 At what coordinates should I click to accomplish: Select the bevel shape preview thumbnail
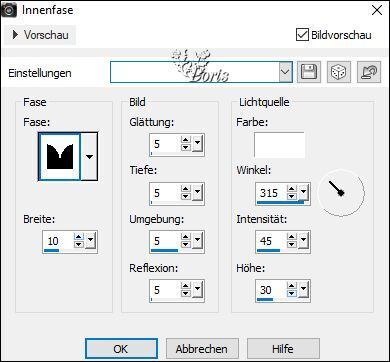[x=60, y=156]
